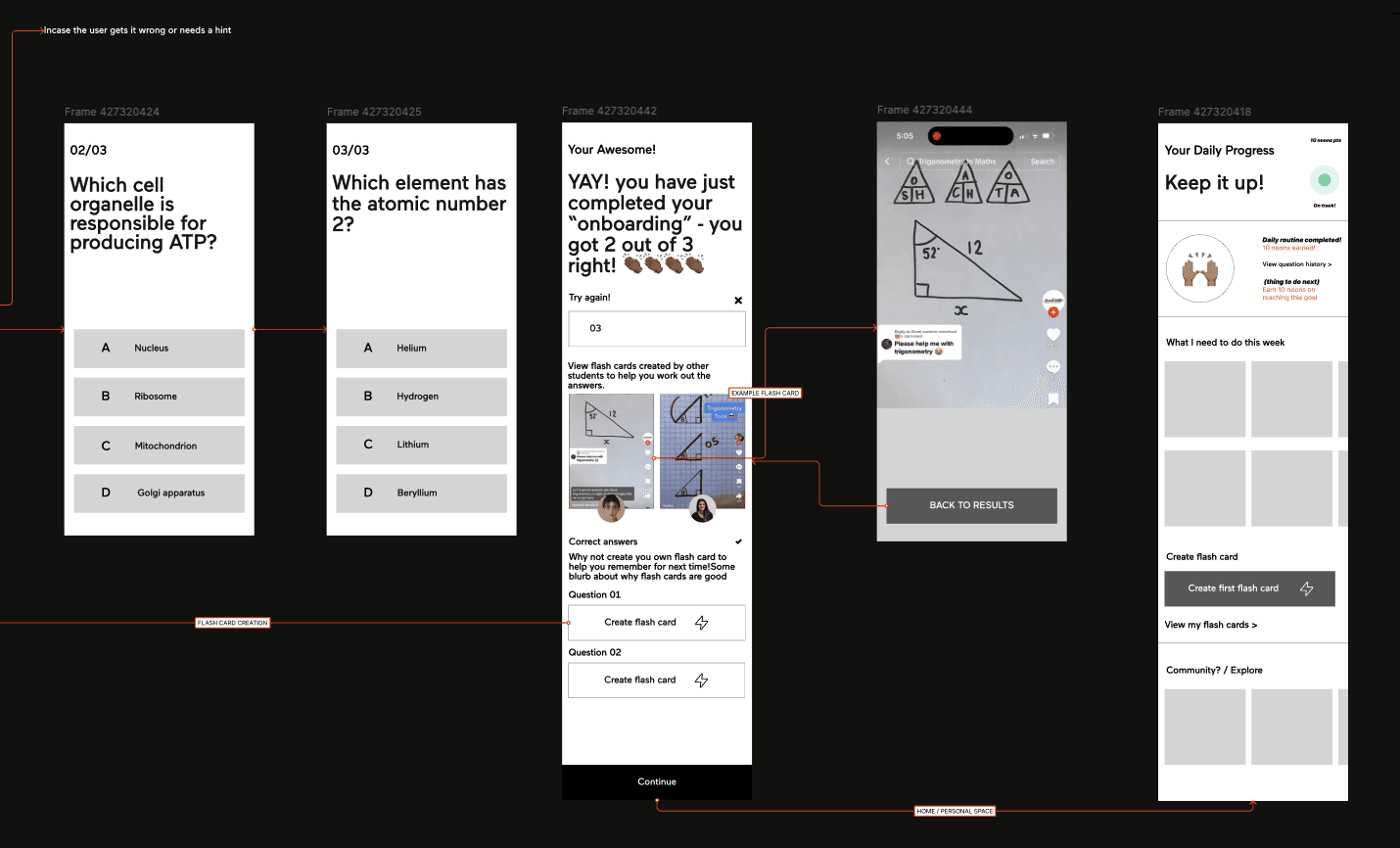1400x848 pixels.
Task: Click the clapping hands emojis in the heading
Action: tap(665, 264)
